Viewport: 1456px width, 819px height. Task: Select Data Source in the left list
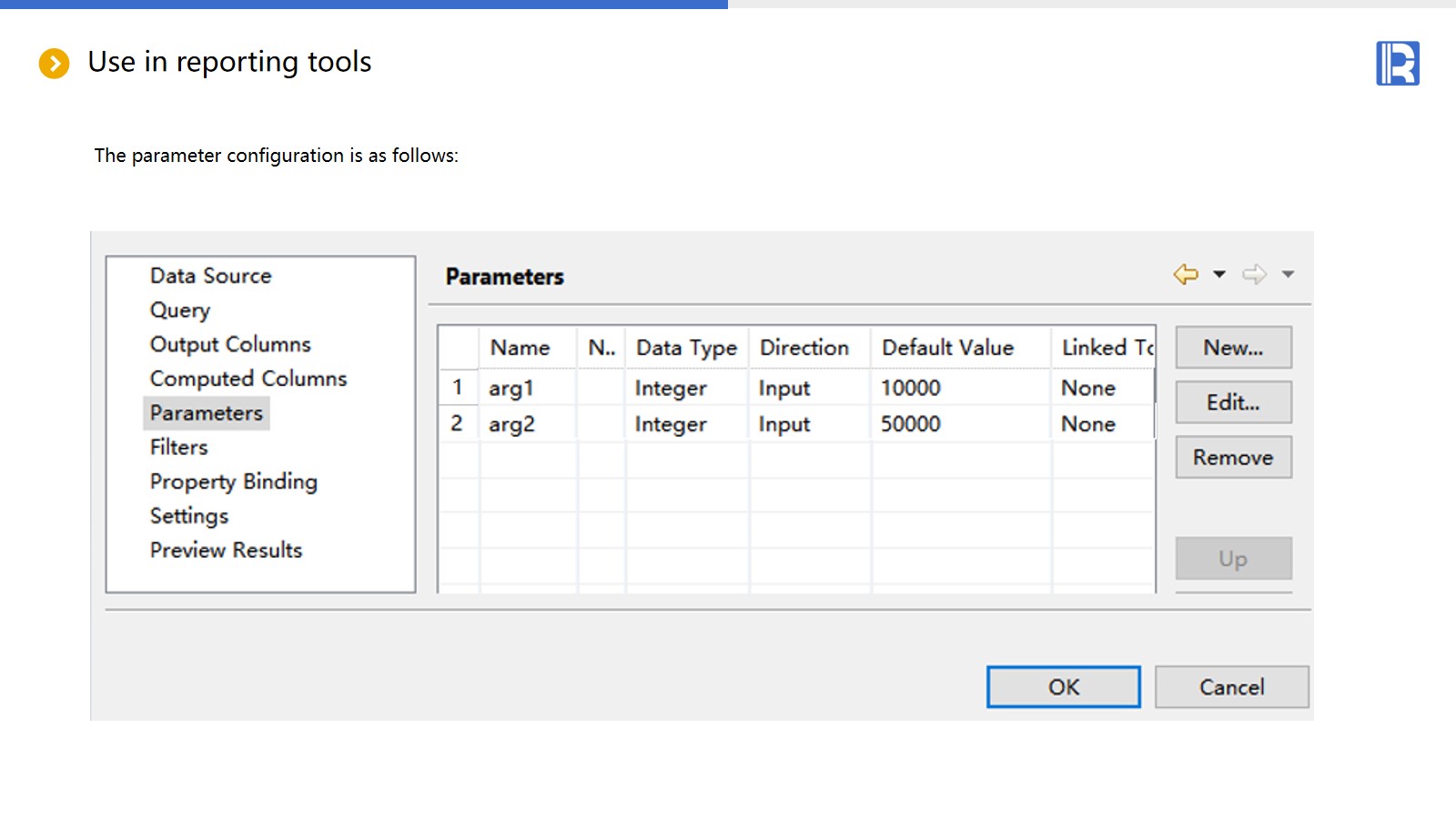point(210,276)
